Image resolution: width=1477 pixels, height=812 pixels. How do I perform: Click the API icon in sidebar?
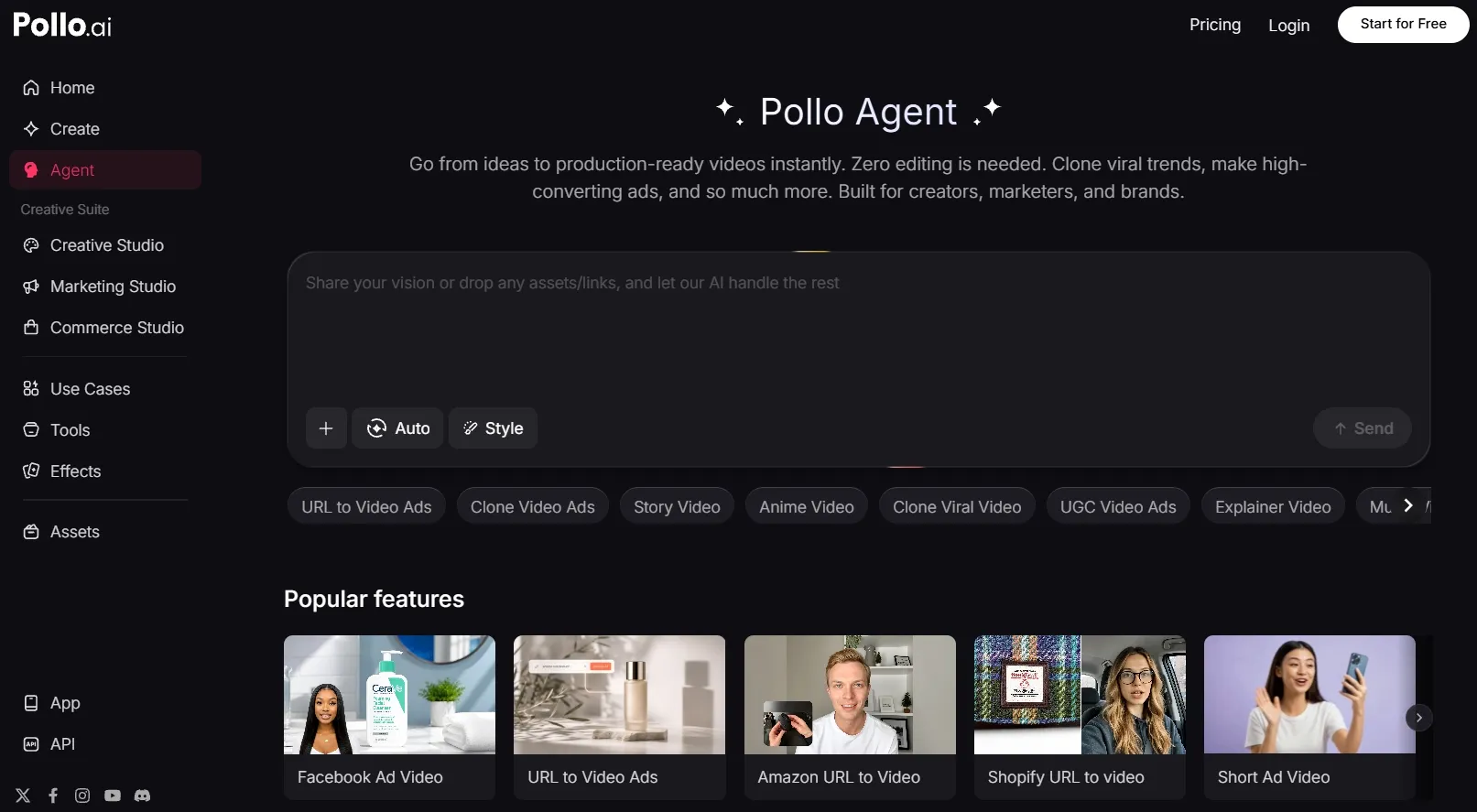[x=31, y=744]
